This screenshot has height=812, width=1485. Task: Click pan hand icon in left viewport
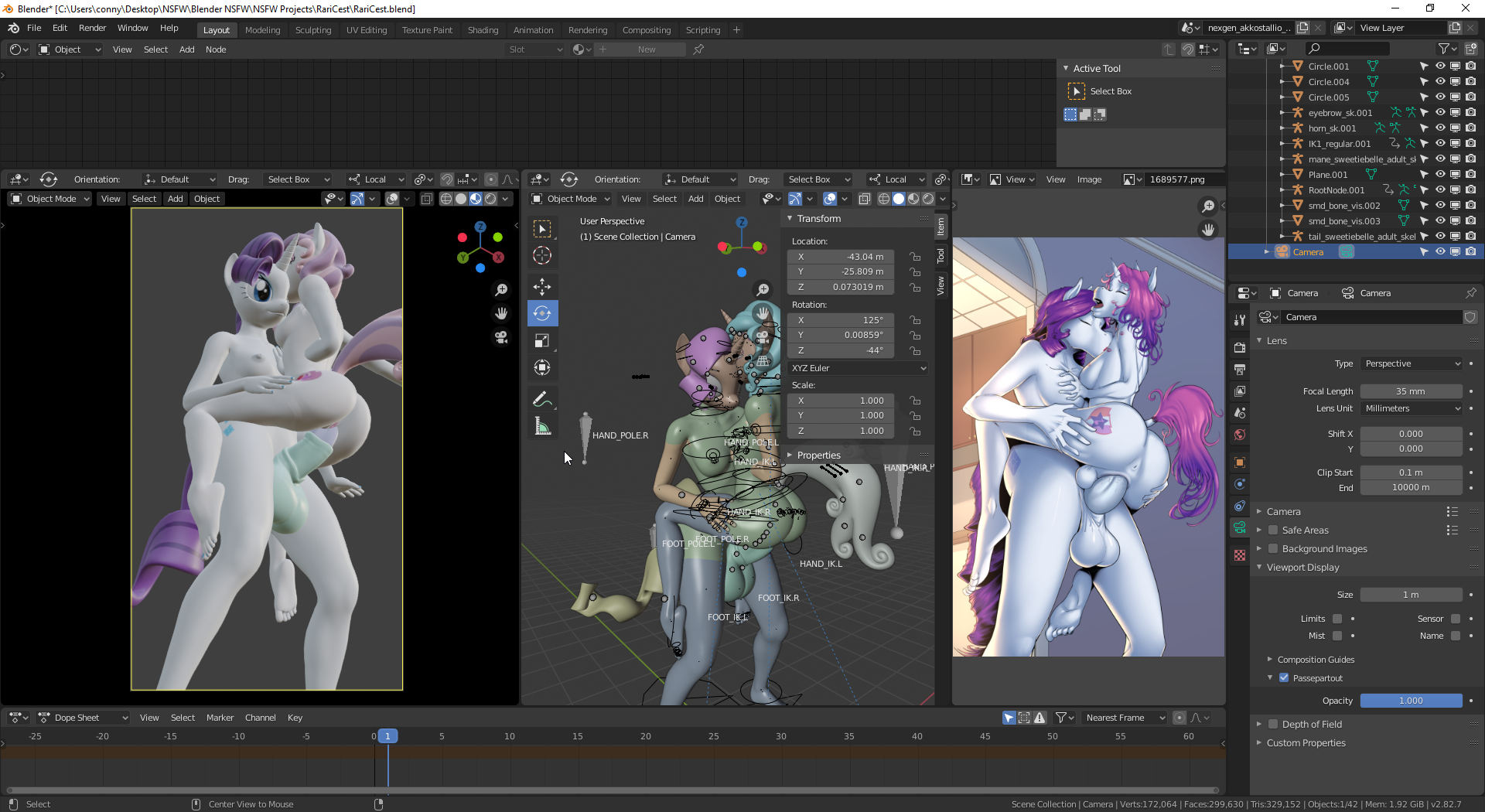[x=501, y=313]
